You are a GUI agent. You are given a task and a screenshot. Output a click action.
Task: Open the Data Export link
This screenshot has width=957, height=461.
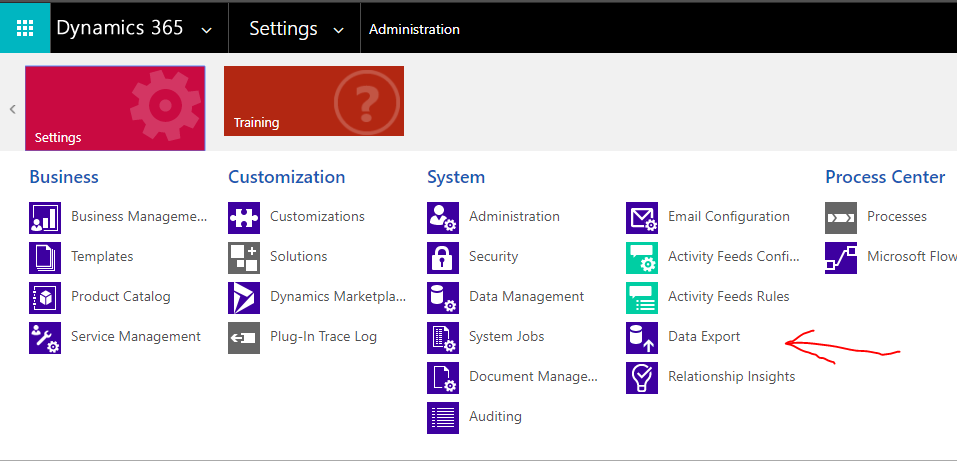point(704,336)
